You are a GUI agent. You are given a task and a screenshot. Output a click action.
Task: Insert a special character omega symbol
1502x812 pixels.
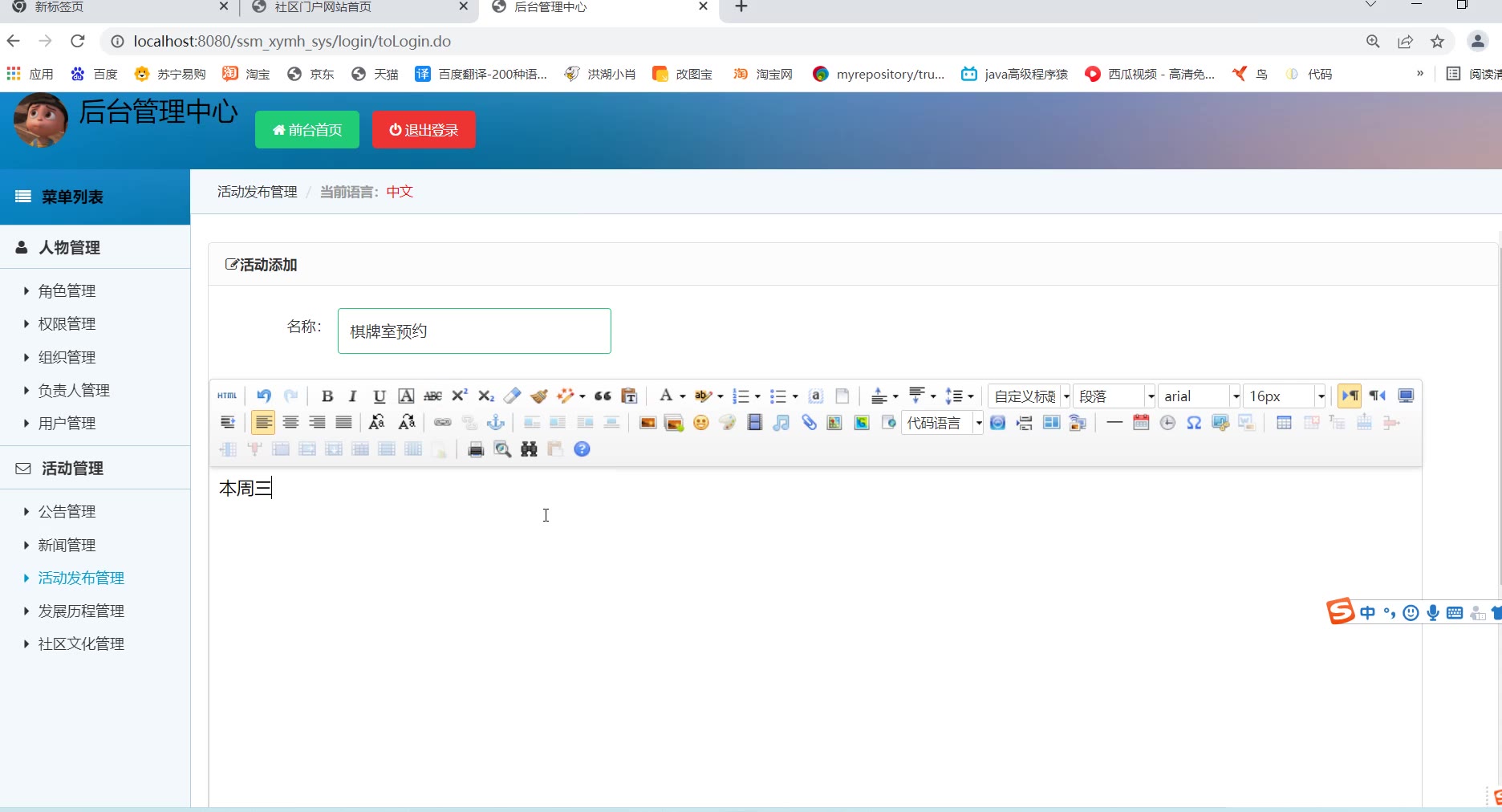point(1194,422)
